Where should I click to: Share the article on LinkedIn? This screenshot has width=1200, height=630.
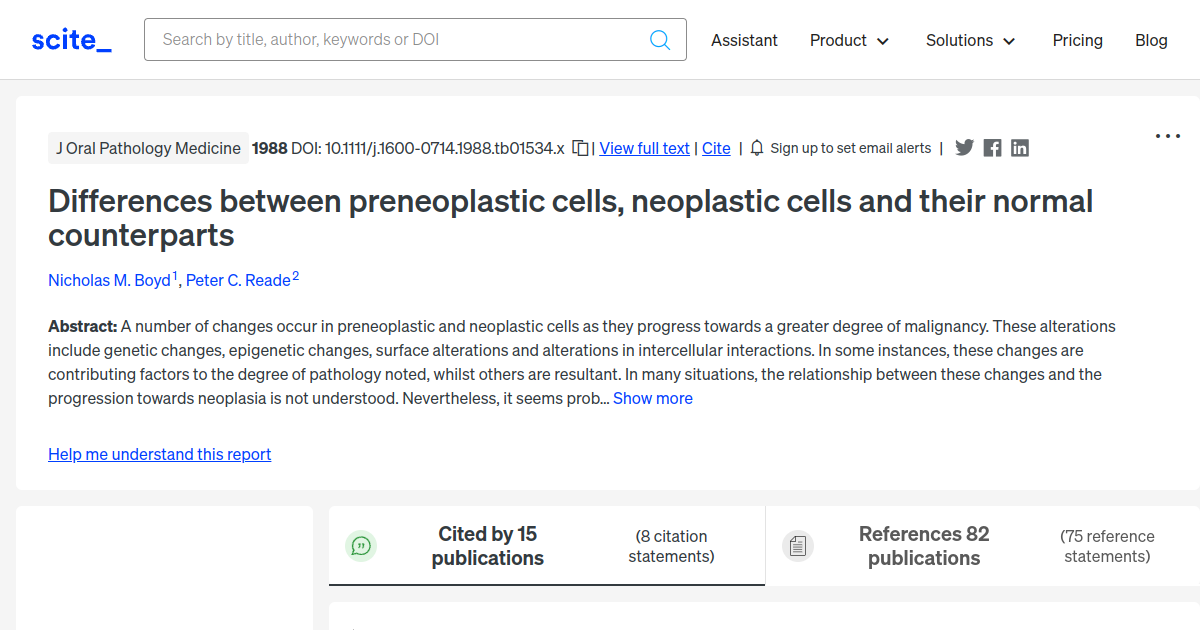[x=1020, y=147]
